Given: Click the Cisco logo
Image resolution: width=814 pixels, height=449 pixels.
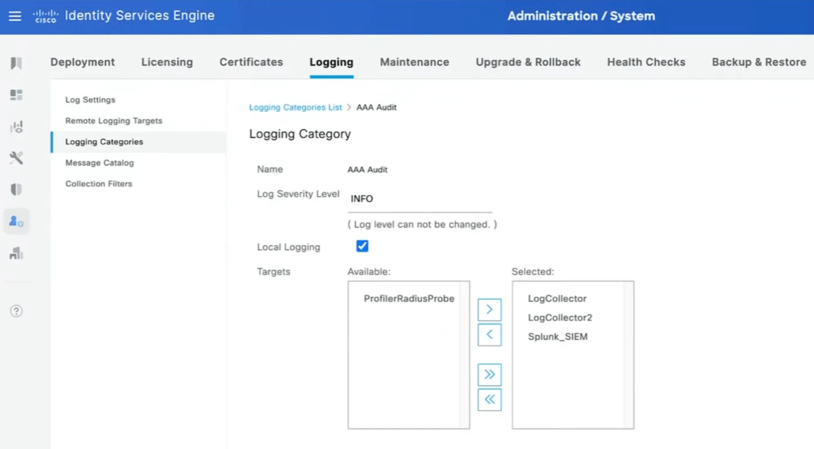Looking at the screenshot, I should click(45, 17).
